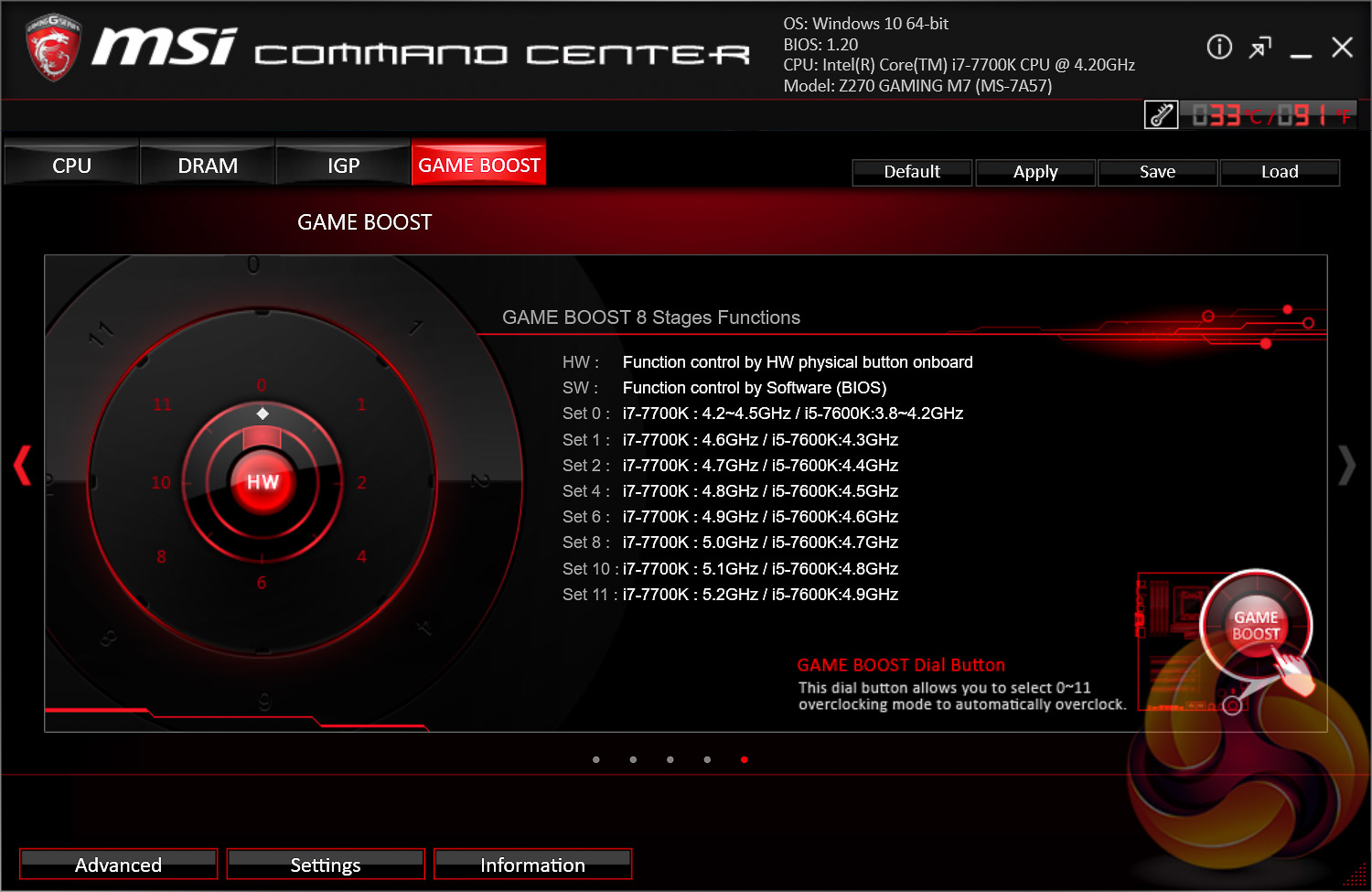
Task: Jump to the second page indicator dot
Action: pos(633,759)
